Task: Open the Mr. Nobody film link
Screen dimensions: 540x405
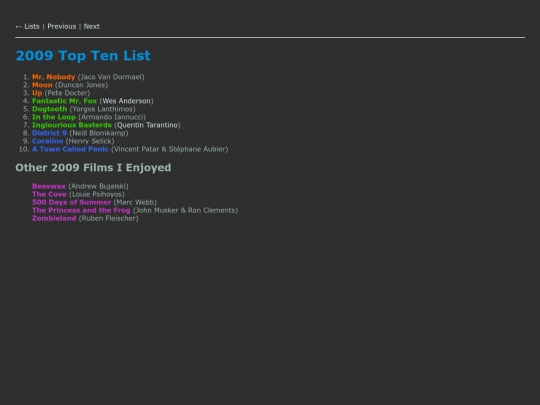Action: 54,77
